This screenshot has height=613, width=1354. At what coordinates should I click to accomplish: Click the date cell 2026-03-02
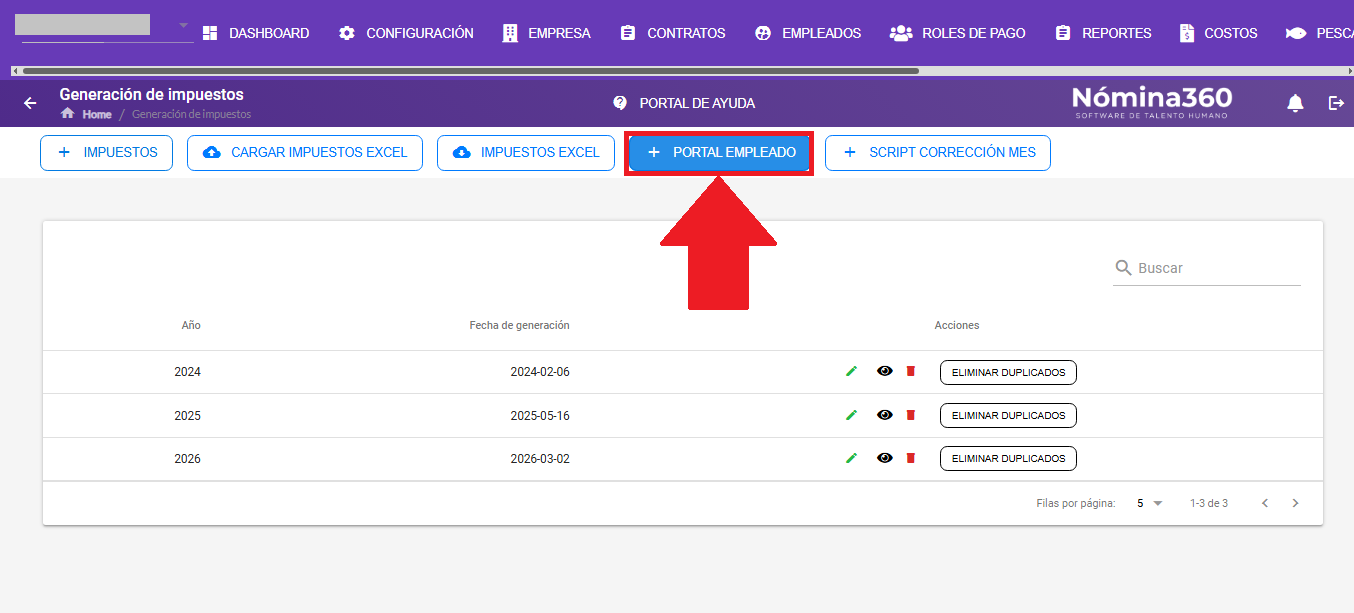click(540, 459)
